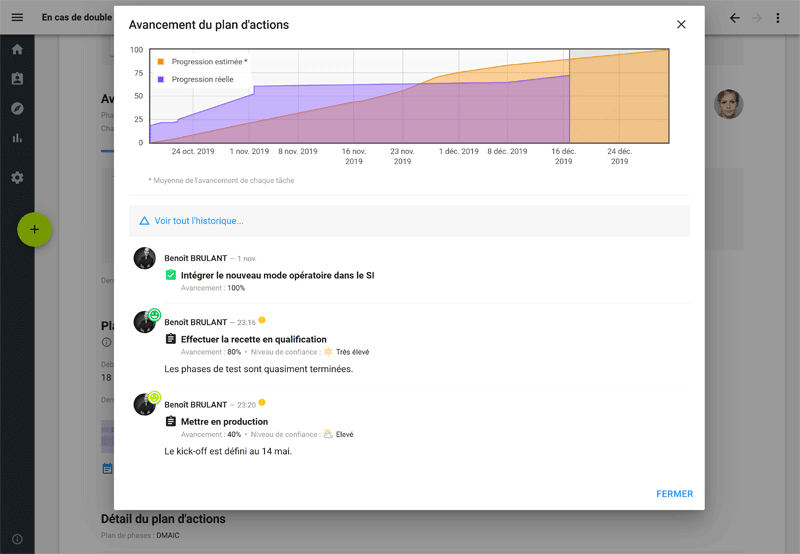Click the DMAIC phase plan value in background
800x554 pixels.
[x=168, y=536]
